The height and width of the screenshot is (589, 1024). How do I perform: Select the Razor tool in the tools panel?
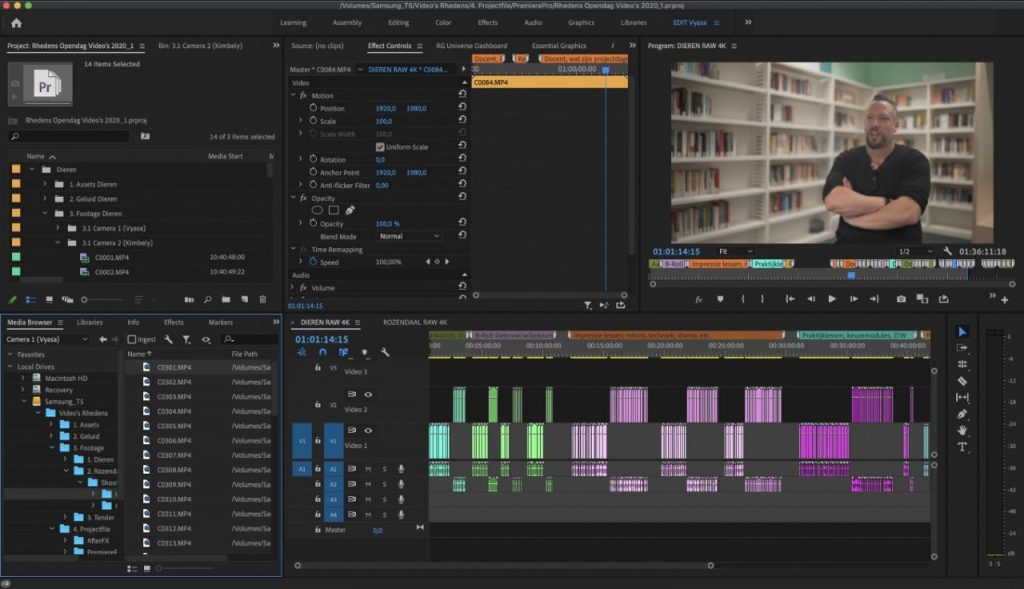tap(962, 381)
